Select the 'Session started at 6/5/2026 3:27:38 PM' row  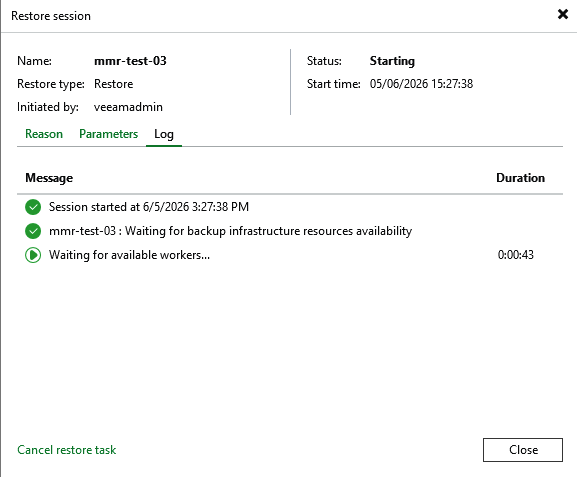(290, 207)
